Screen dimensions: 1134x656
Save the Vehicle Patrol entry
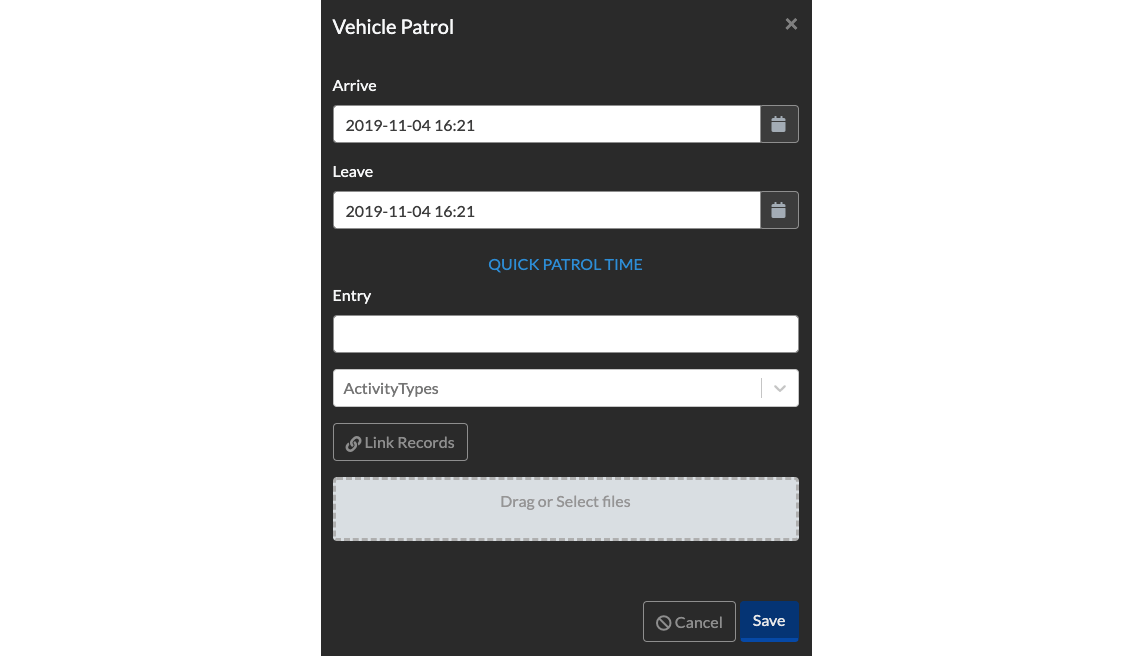coord(768,621)
